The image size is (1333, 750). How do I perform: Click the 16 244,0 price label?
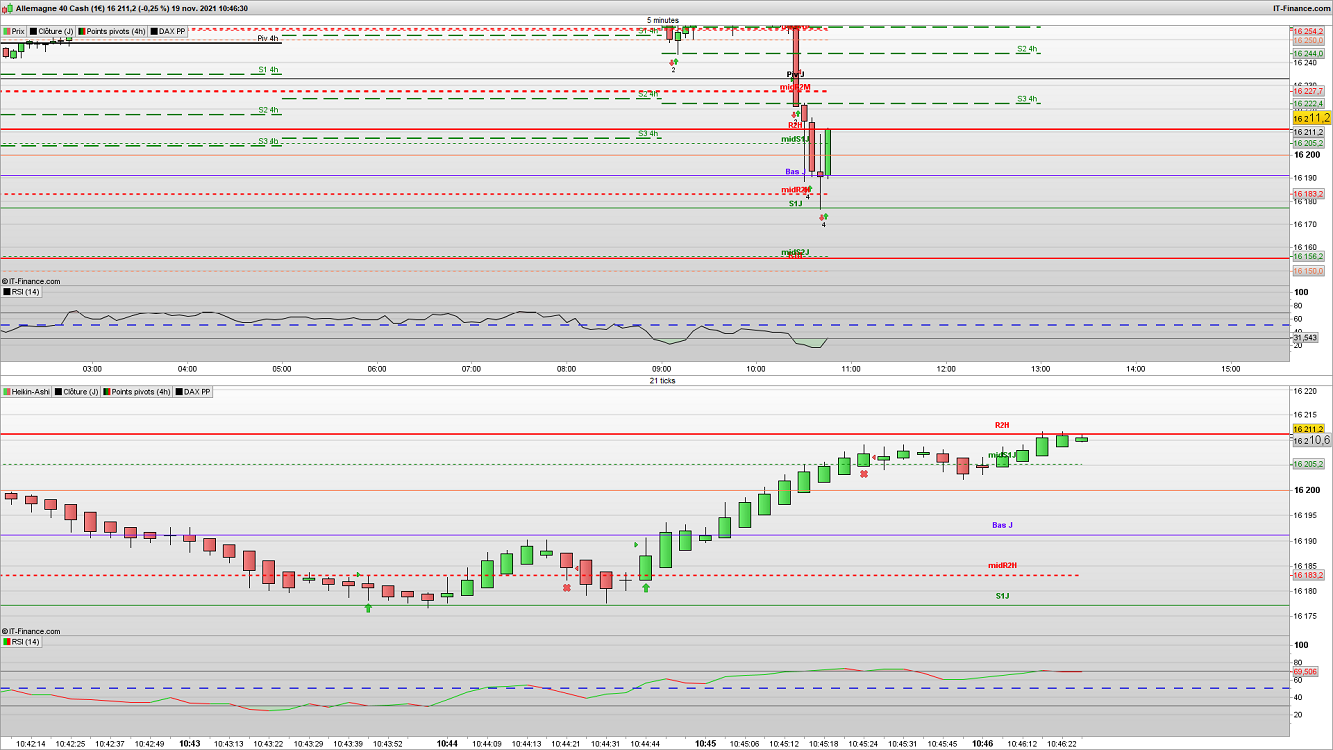[x=1309, y=53]
